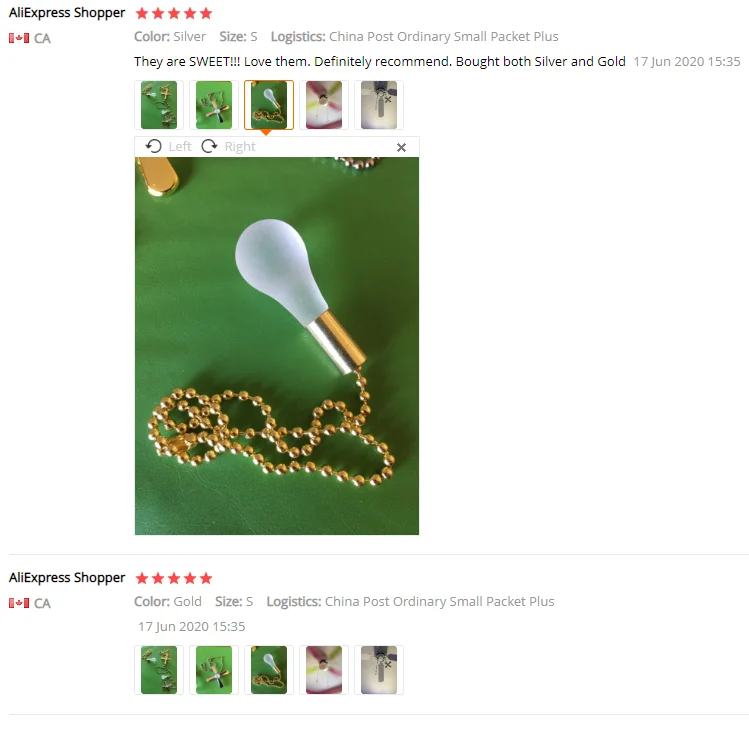Open second thumbnail in Silver review
Viewport: 749px width, 736px height.
[214, 105]
